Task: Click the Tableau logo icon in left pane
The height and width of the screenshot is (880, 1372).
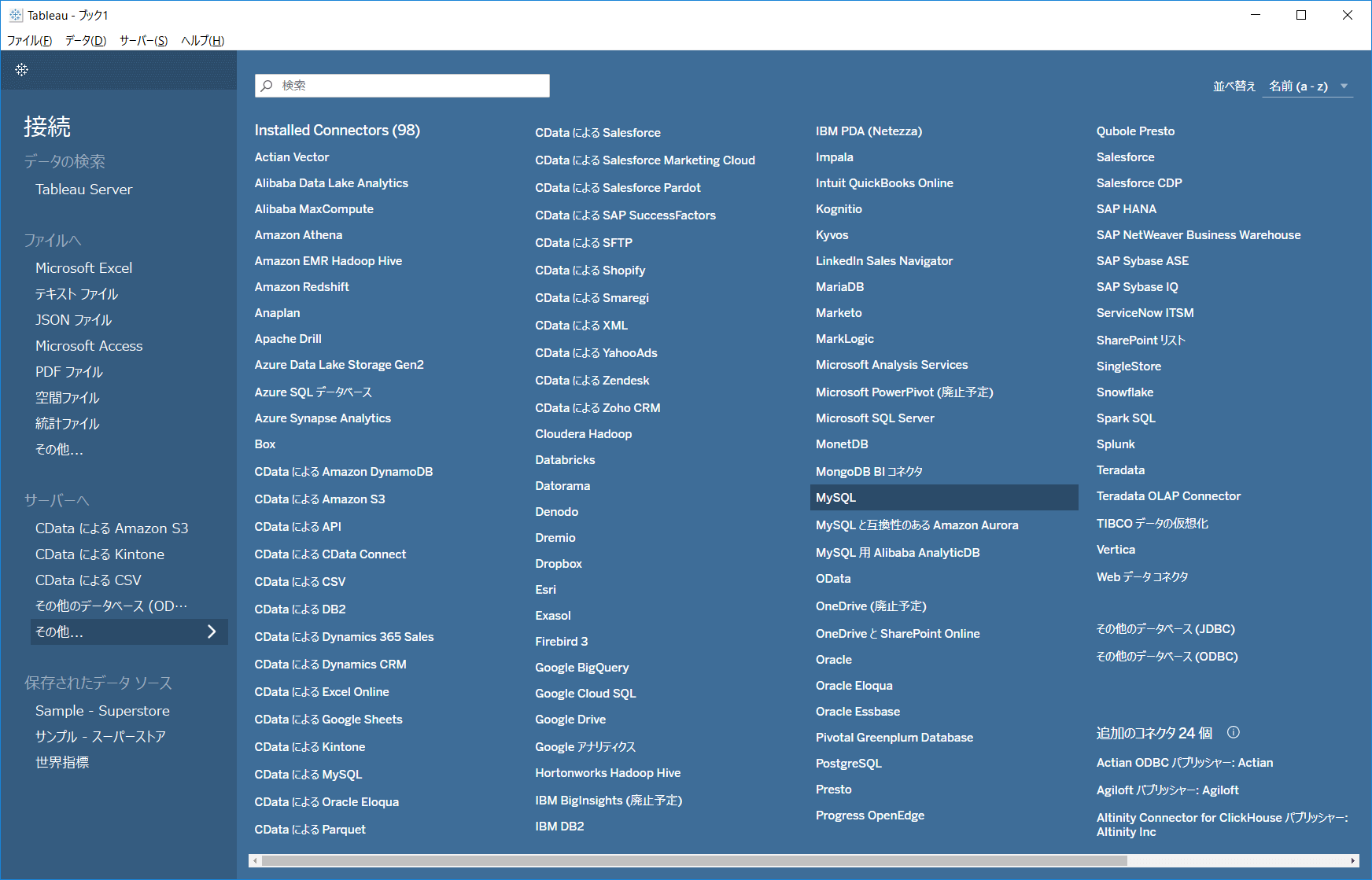Action: point(22,70)
